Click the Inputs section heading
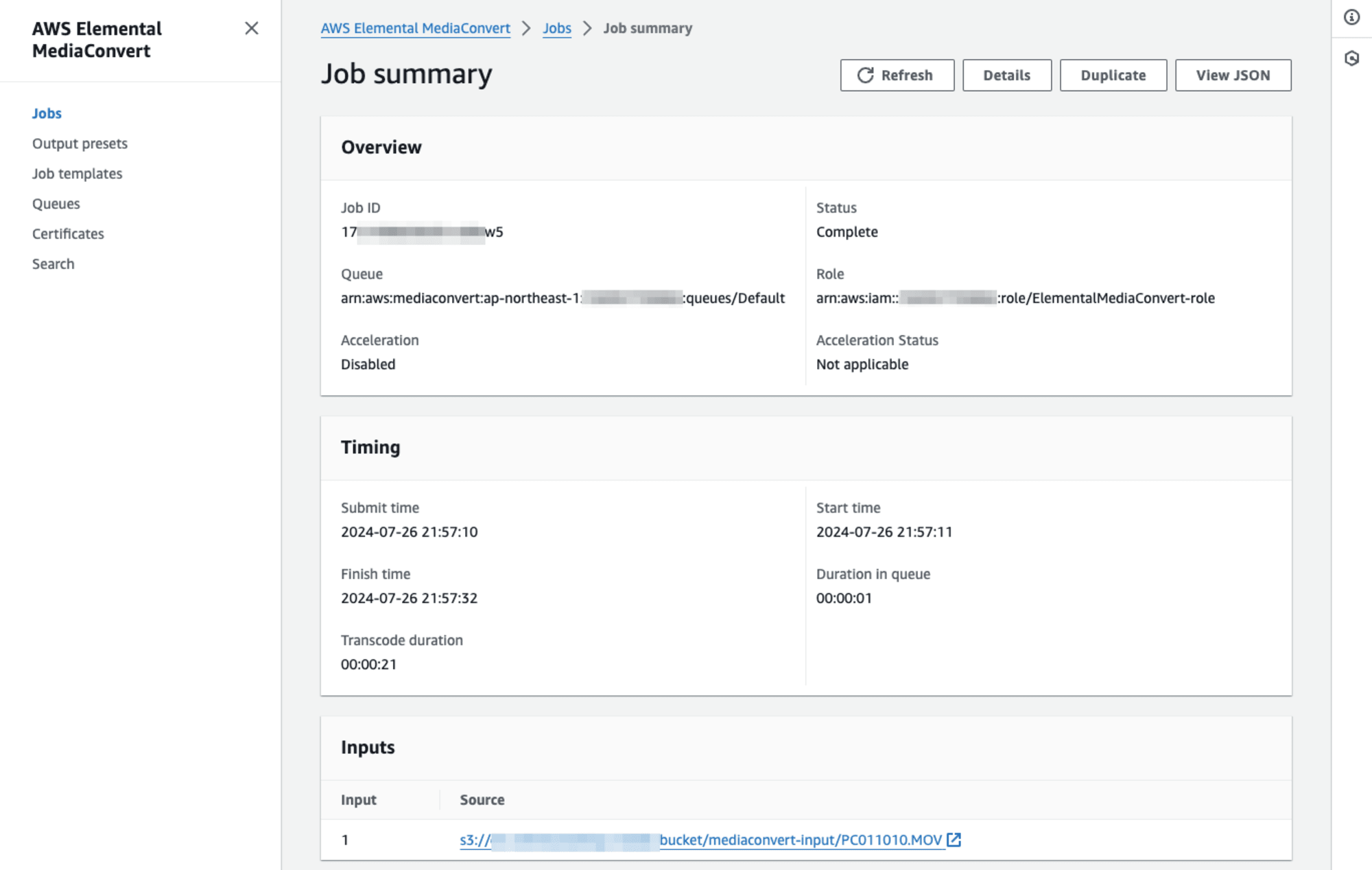Screen dimensions: 1372x870 (368, 746)
